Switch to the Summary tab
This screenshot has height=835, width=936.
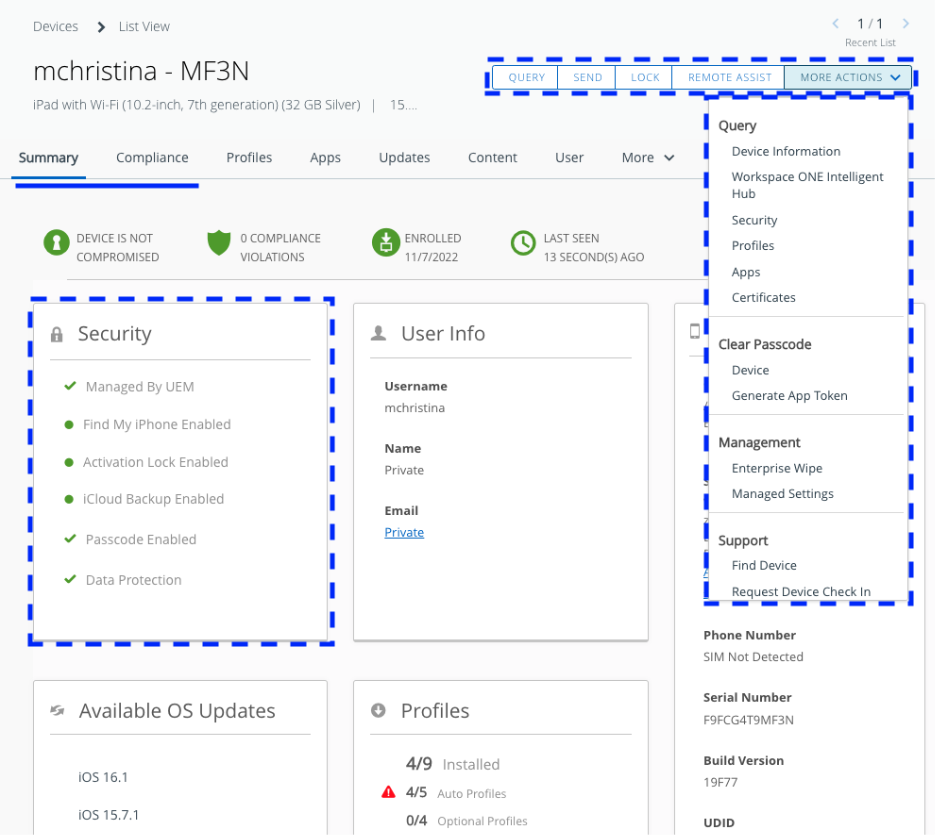(48, 158)
